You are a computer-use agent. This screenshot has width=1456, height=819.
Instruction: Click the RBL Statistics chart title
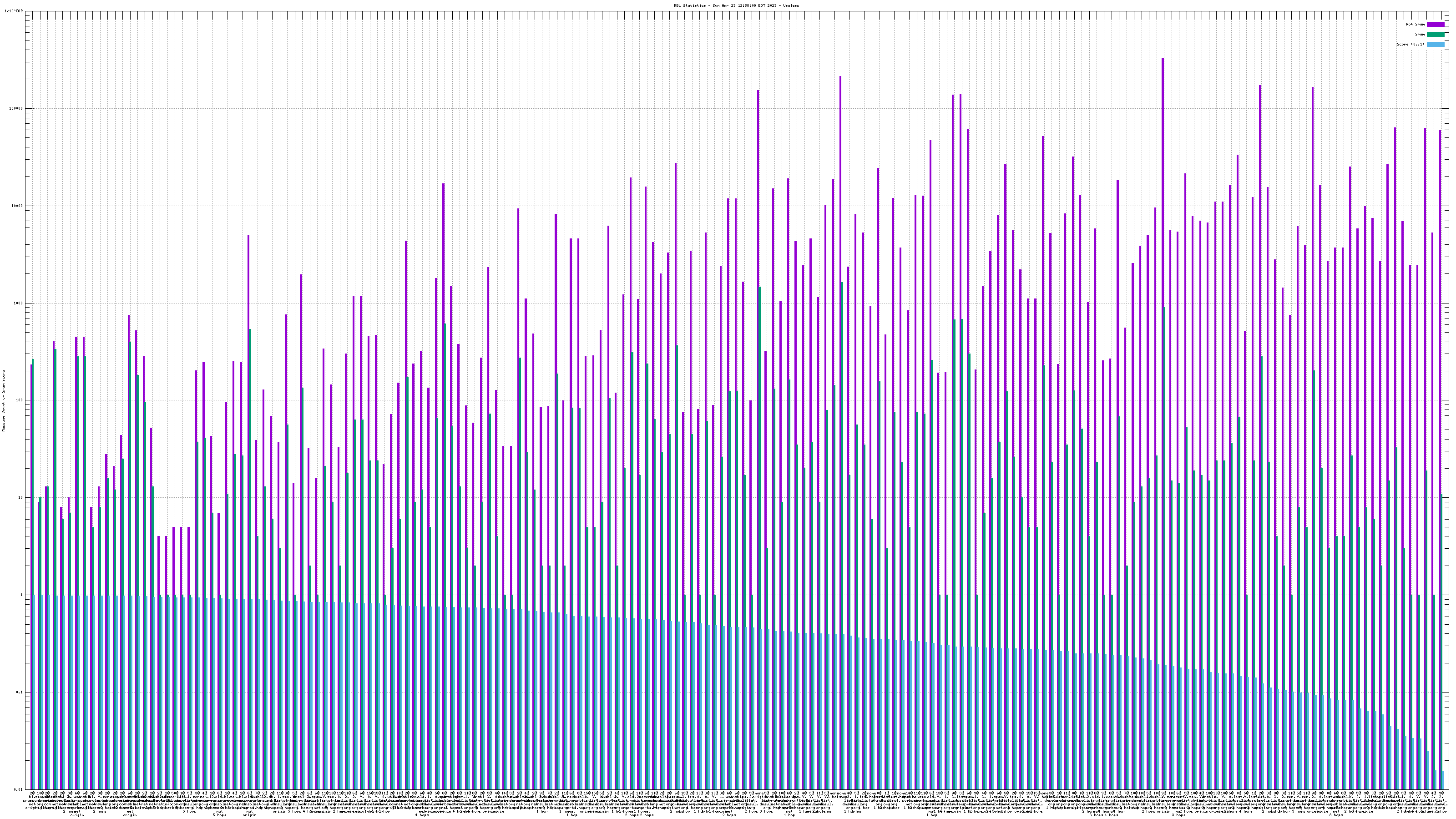point(736,5)
